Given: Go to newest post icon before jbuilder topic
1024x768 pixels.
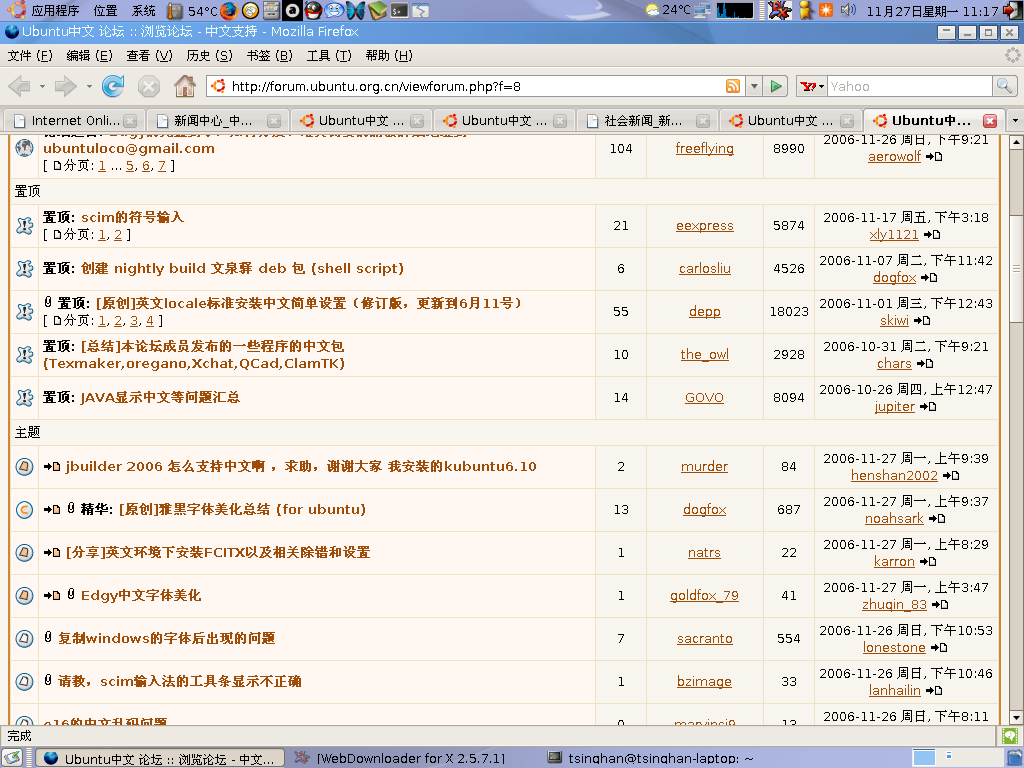Looking at the screenshot, I should click(x=52, y=466).
